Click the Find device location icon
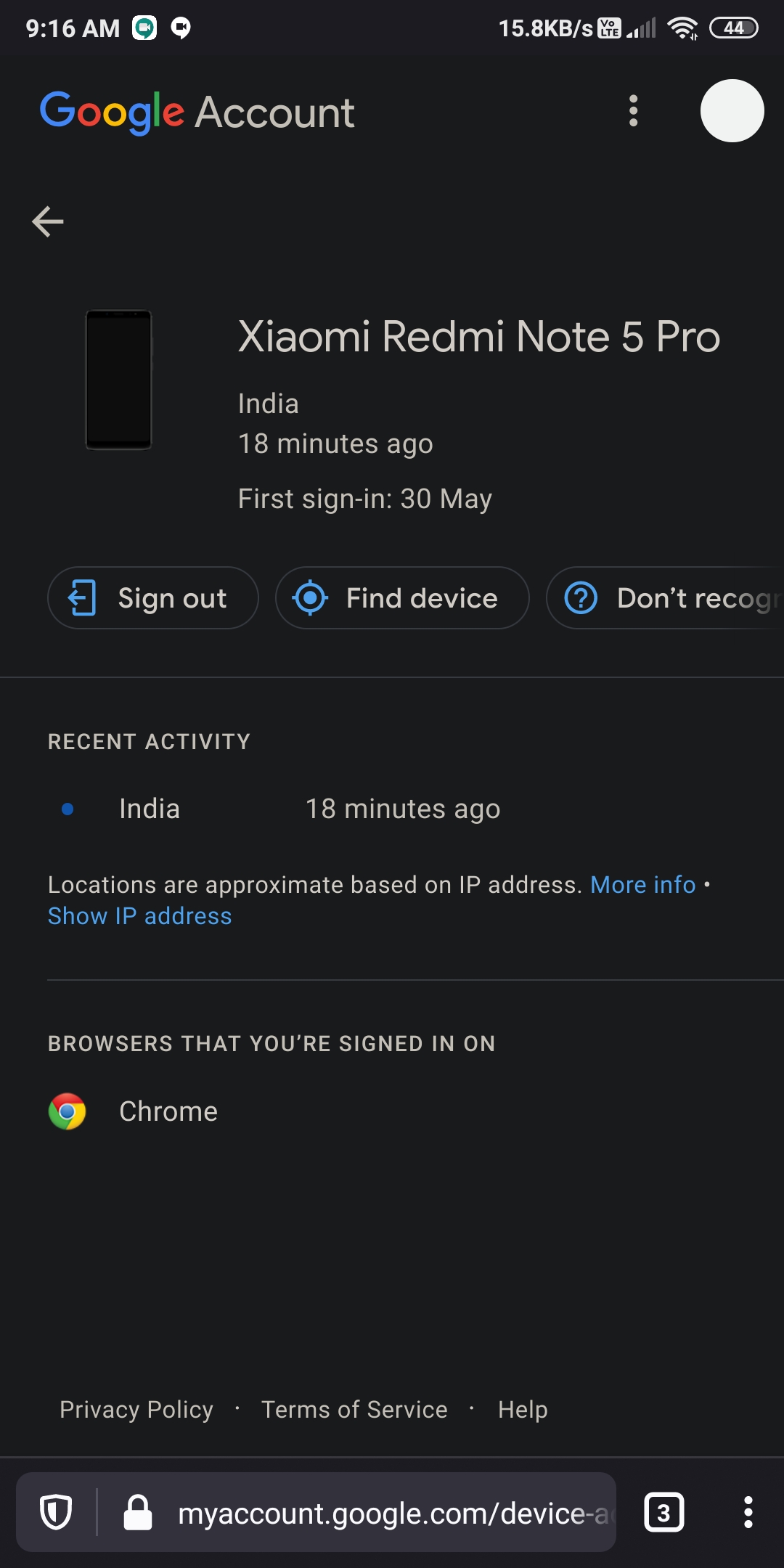The width and height of the screenshot is (784, 1568). pyautogui.click(x=312, y=597)
